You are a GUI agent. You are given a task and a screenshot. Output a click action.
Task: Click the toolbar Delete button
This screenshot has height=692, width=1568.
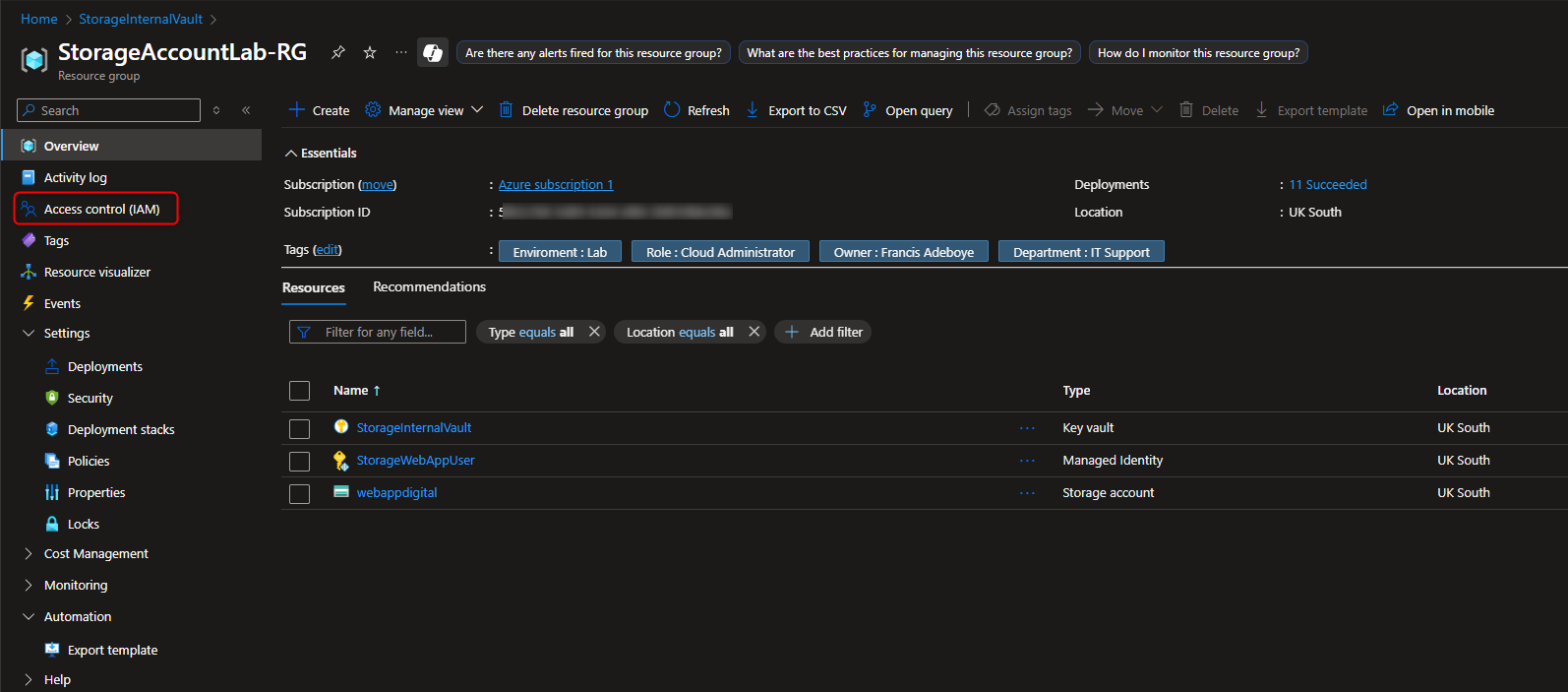(1209, 110)
